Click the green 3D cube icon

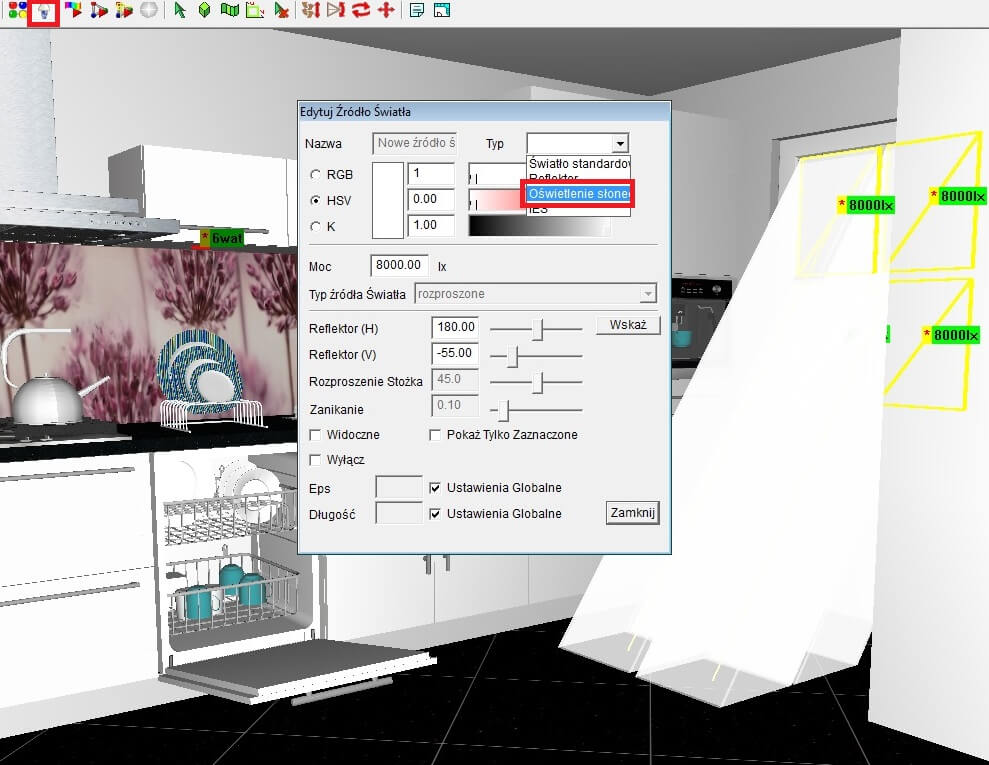point(204,11)
